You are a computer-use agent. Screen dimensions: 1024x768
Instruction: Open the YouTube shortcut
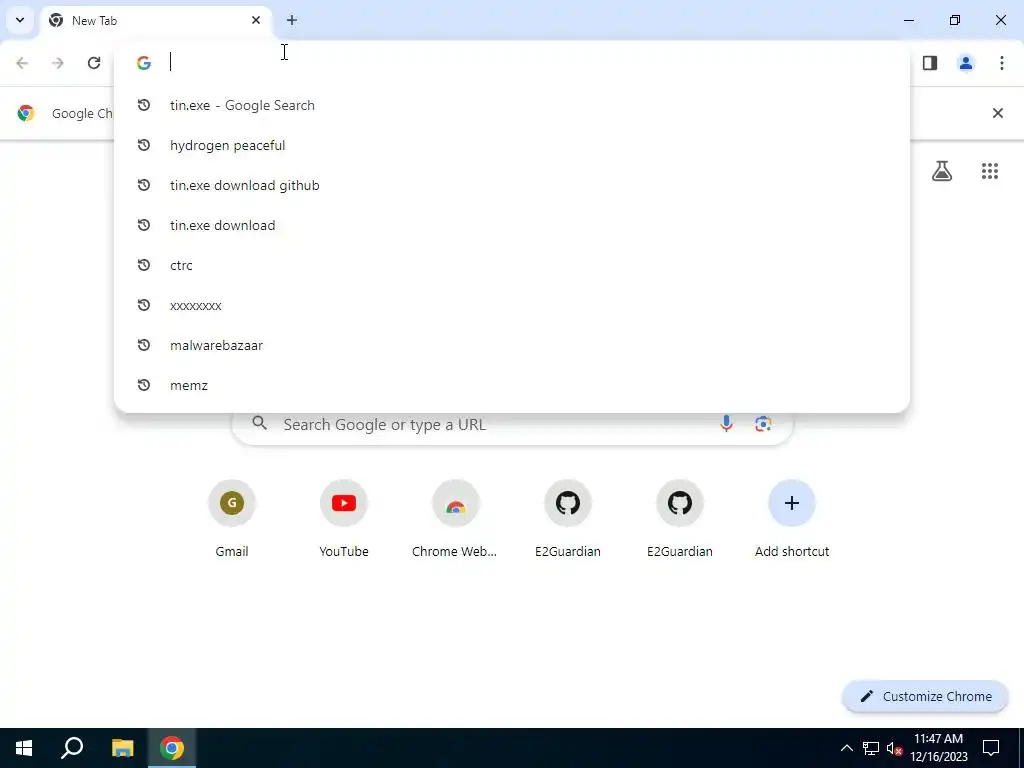(344, 519)
